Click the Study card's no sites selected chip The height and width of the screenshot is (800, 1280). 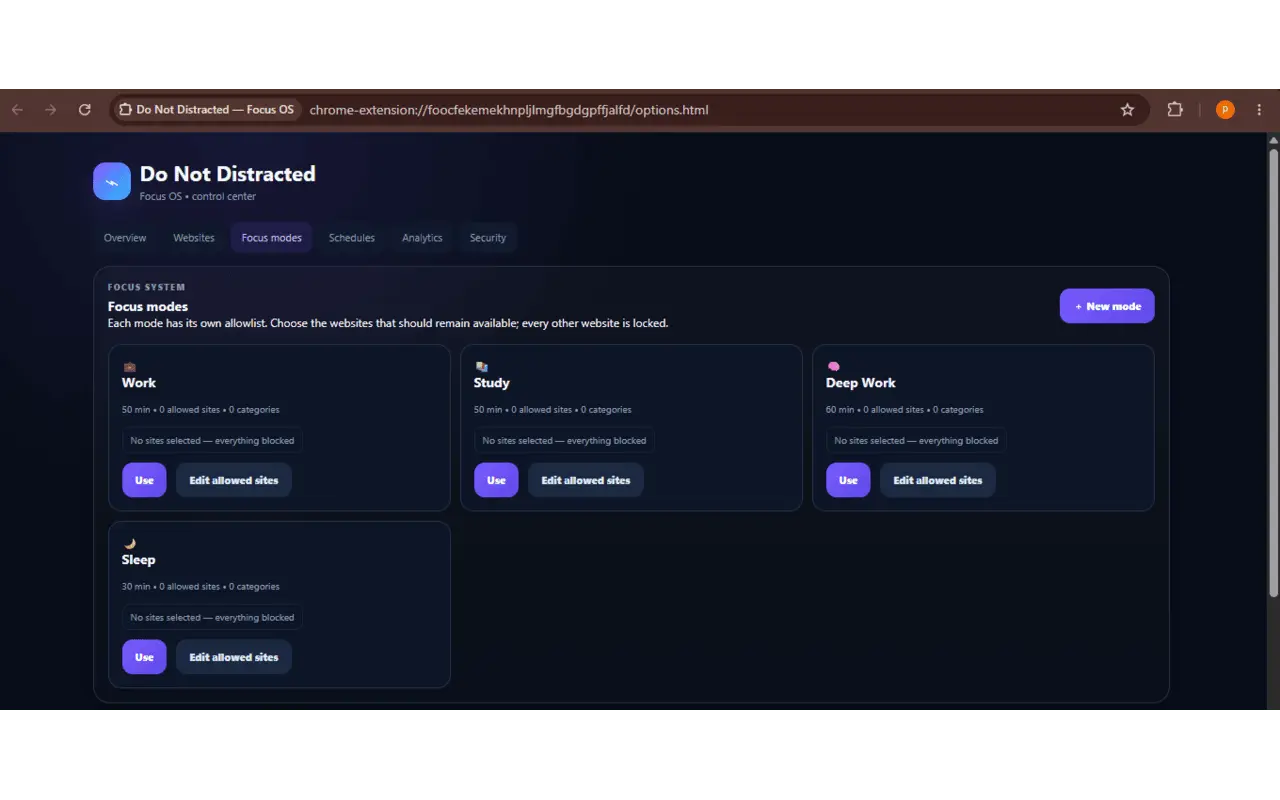564,440
